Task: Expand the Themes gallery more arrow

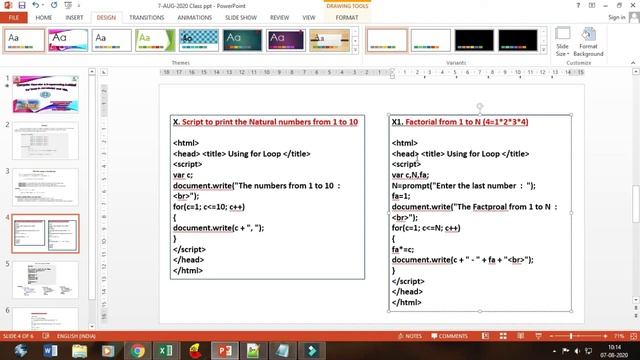Action: click(355, 50)
